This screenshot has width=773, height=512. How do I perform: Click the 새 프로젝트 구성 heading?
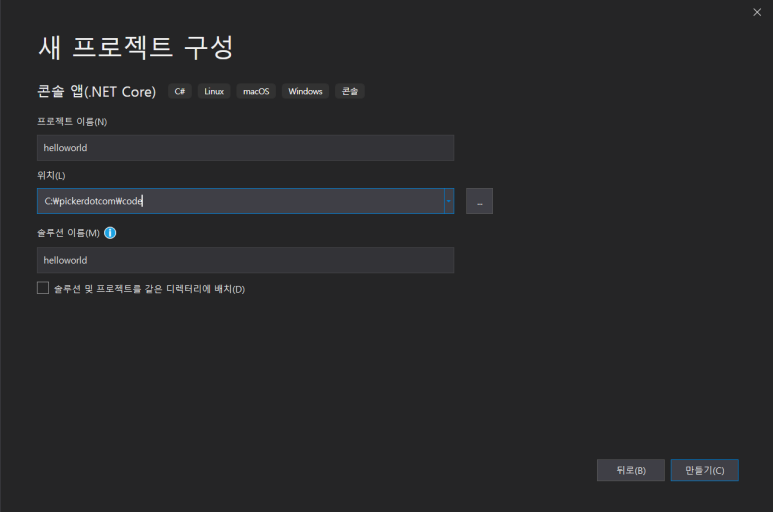coord(136,47)
